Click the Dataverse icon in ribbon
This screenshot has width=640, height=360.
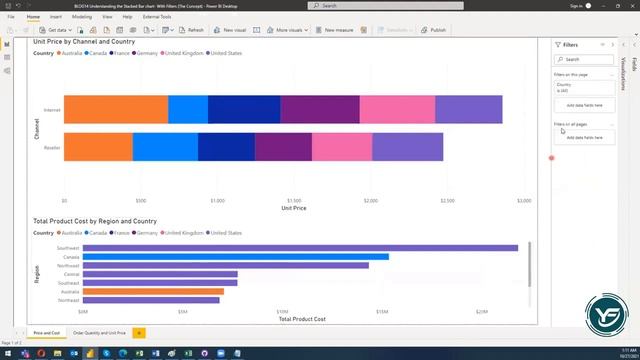tap(133, 30)
